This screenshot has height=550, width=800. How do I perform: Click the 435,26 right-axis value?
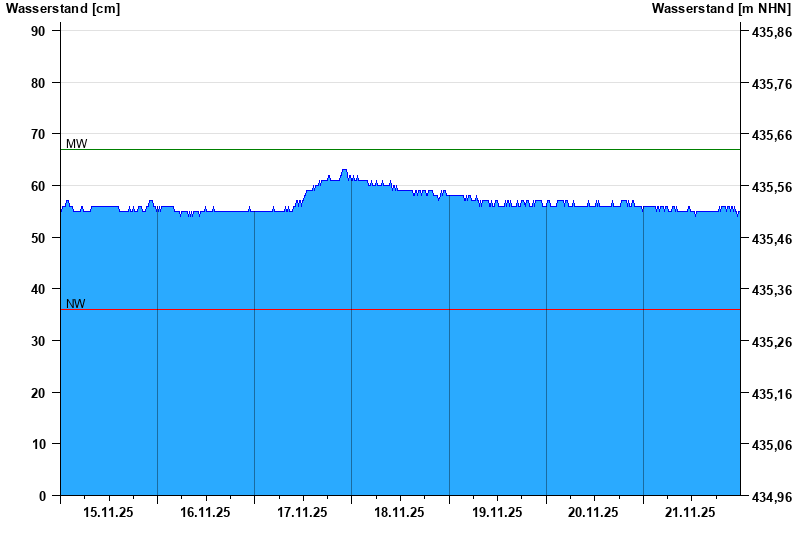point(772,342)
